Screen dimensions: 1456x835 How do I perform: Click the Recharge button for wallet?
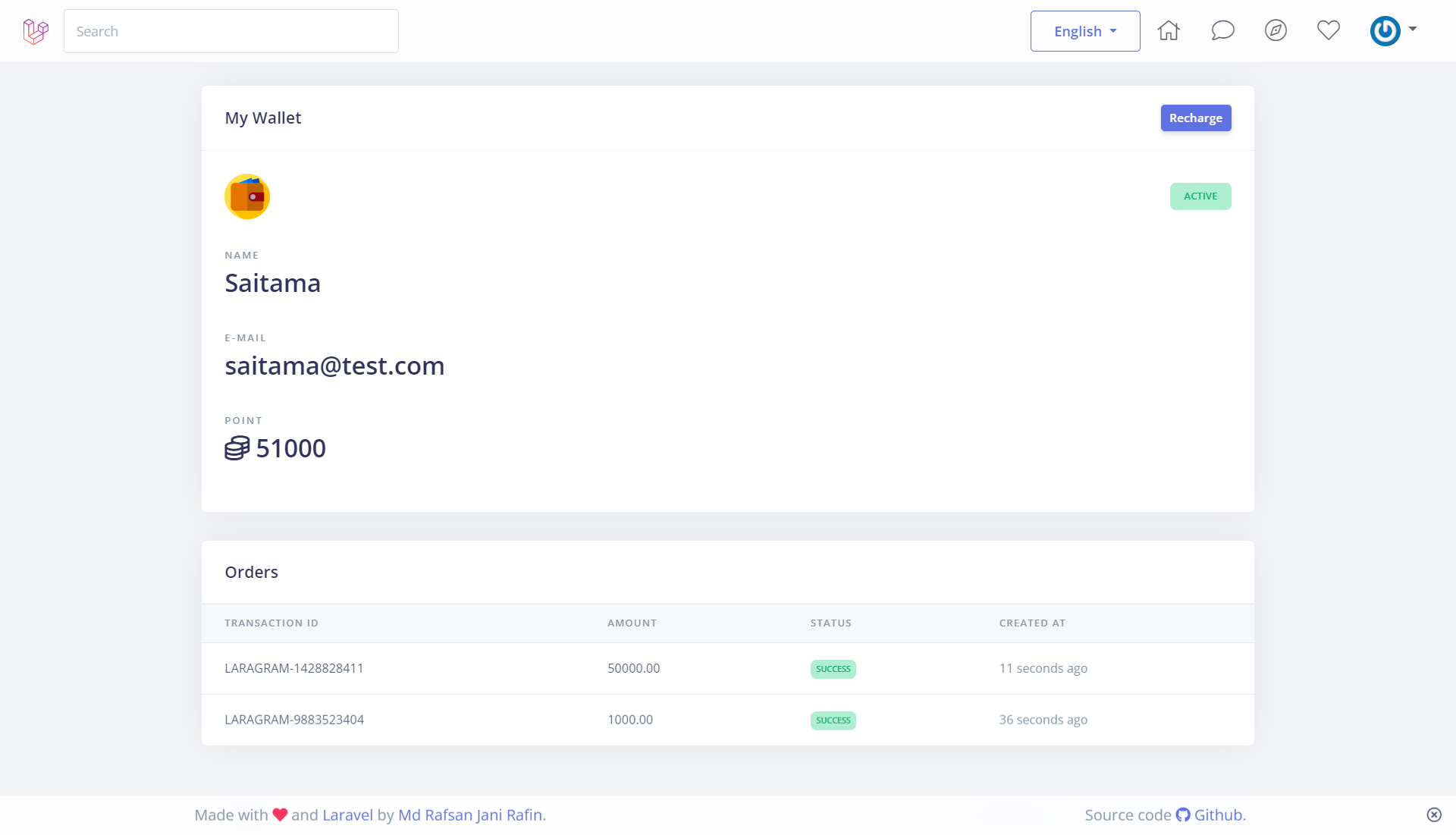click(x=1196, y=118)
